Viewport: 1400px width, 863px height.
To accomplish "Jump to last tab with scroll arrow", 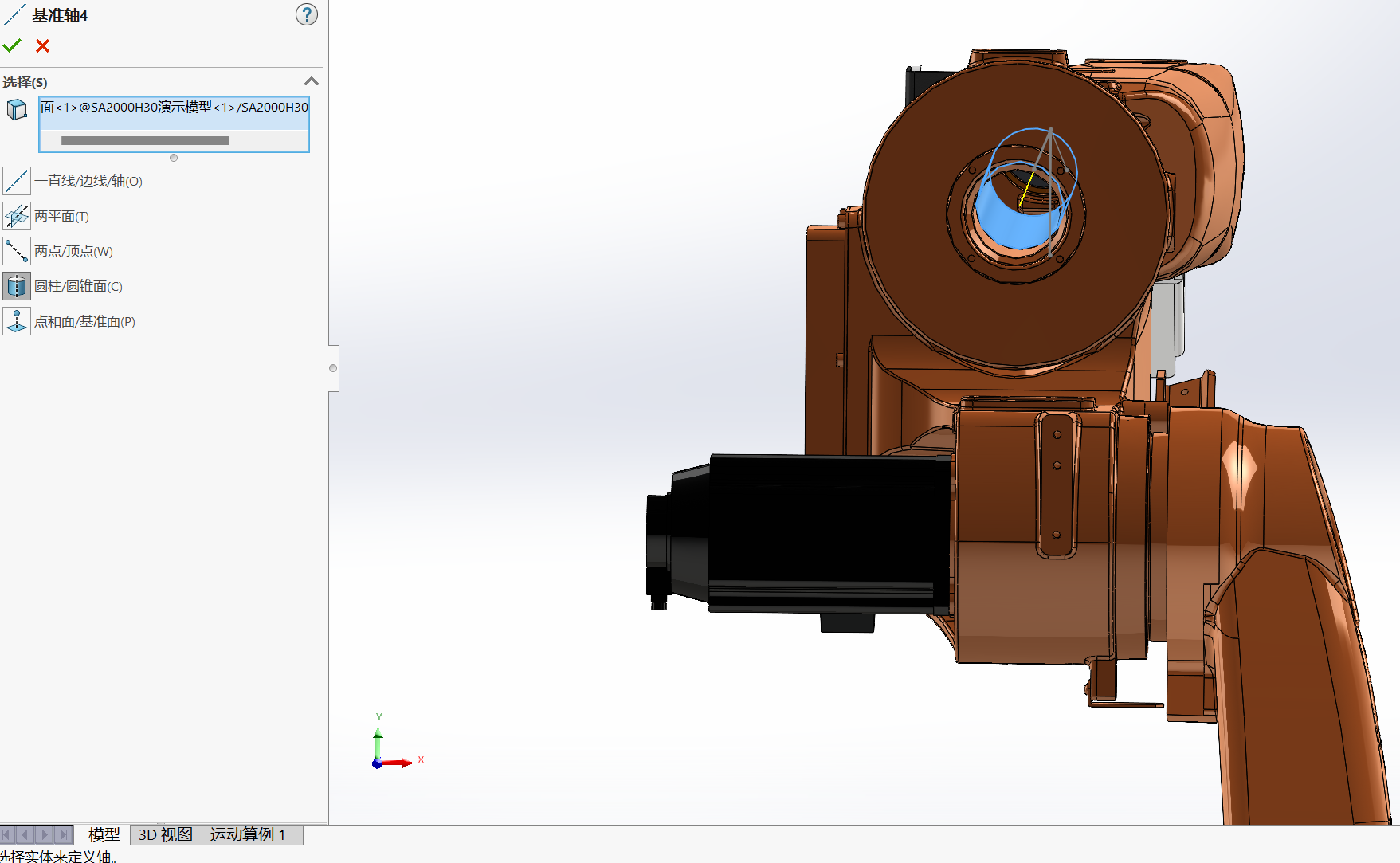I will [64, 834].
